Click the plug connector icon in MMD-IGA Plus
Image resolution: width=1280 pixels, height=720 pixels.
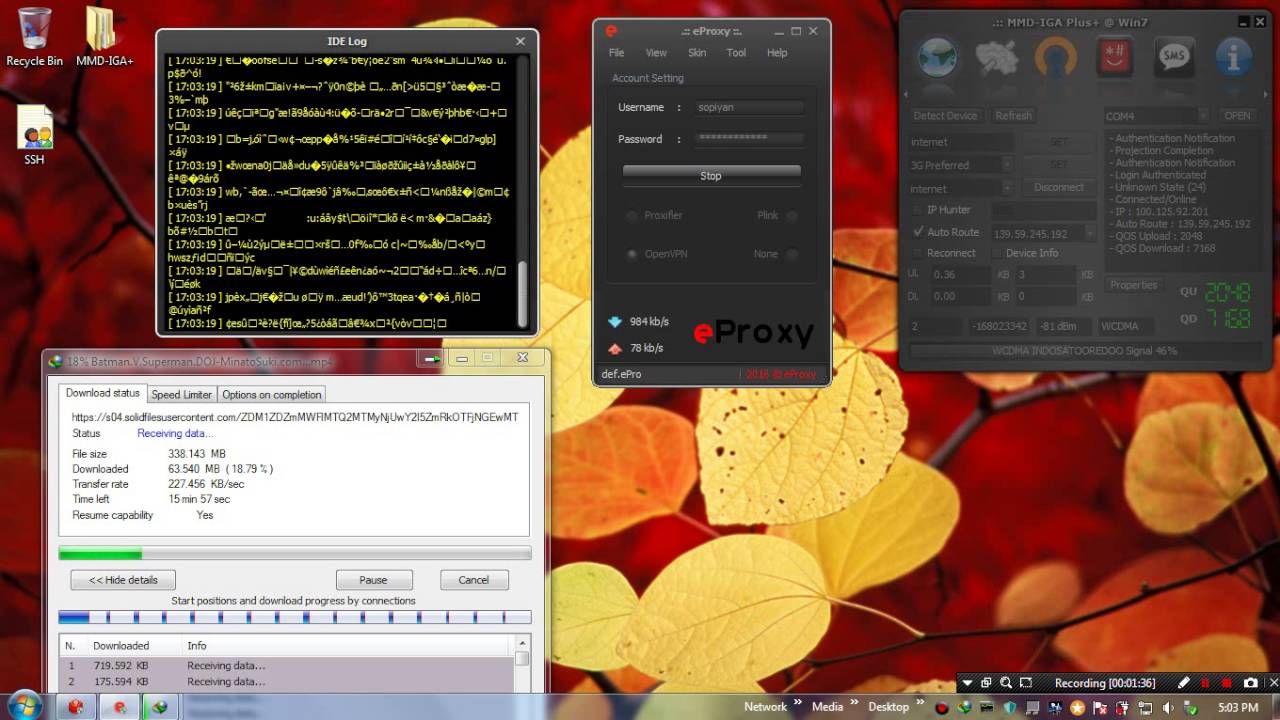996,58
